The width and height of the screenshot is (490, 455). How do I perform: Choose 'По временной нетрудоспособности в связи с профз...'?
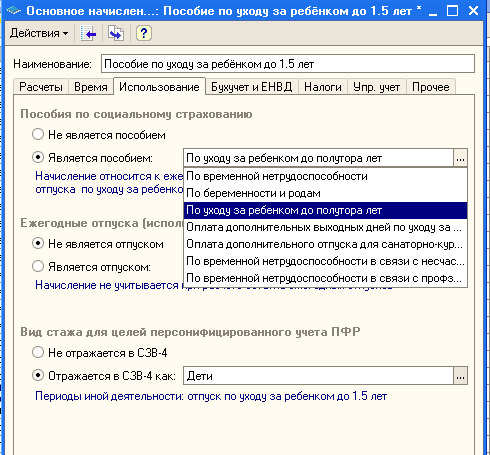(325, 278)
